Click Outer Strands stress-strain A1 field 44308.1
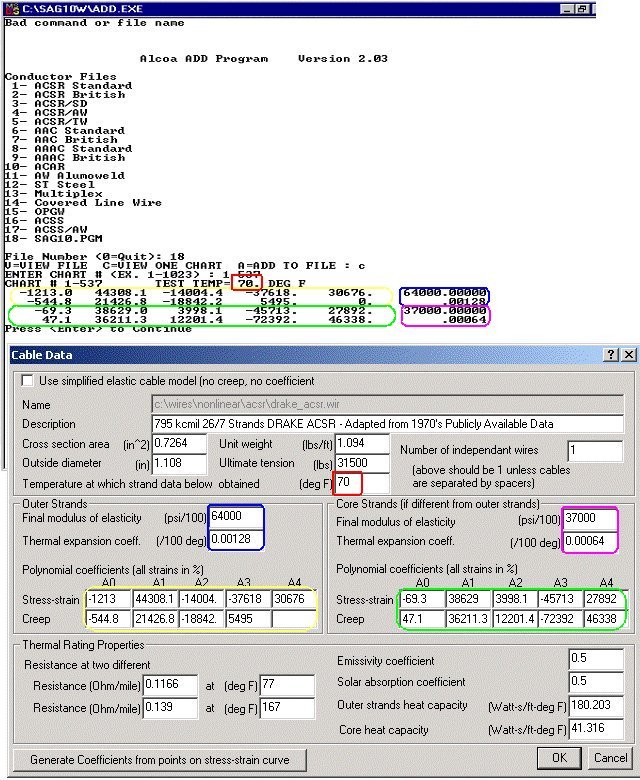This screenshot has height=780, width=640. (155, 599)
